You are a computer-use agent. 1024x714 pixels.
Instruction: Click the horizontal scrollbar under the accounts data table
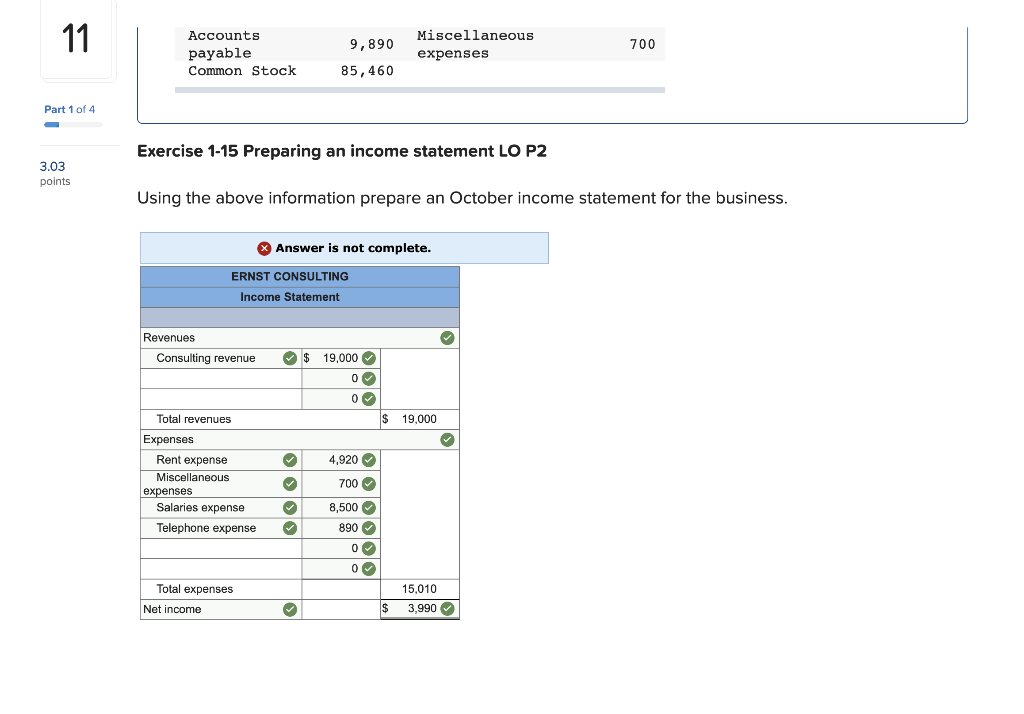(x=420, y=90)
